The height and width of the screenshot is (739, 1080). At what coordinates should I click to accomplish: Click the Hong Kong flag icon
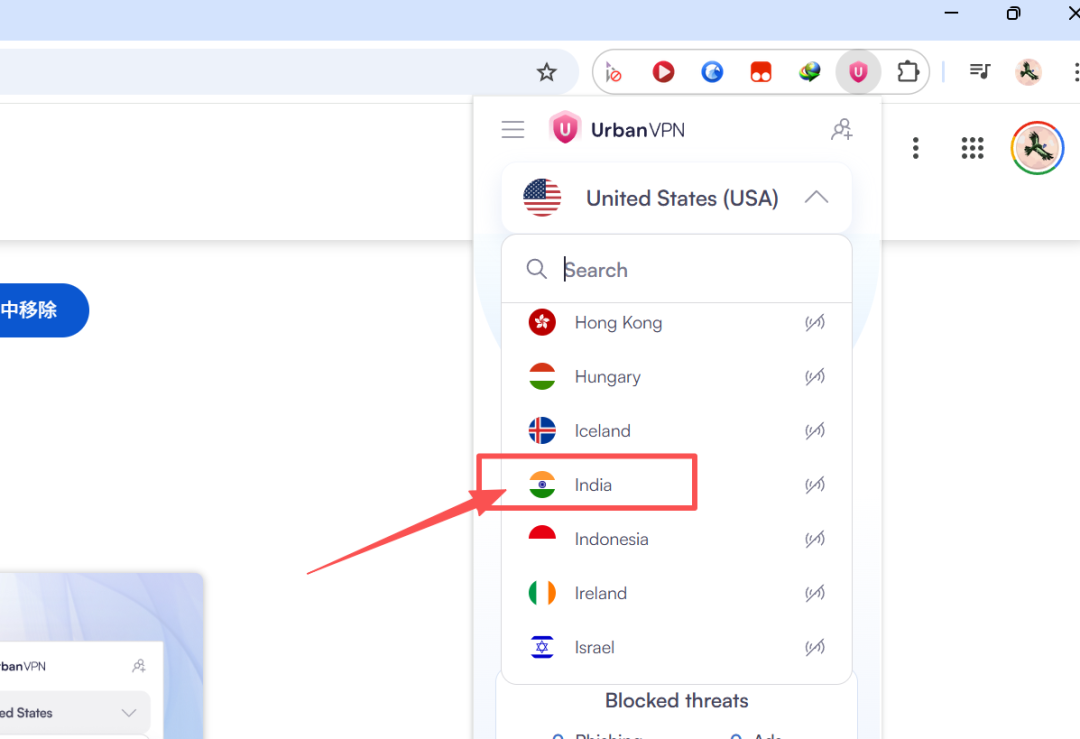pos(542,322)
